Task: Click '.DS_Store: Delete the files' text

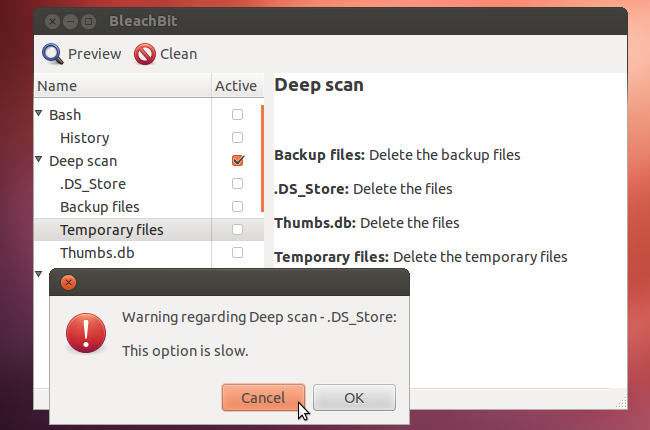Action: pyautogui.click(x=363, y=189)
